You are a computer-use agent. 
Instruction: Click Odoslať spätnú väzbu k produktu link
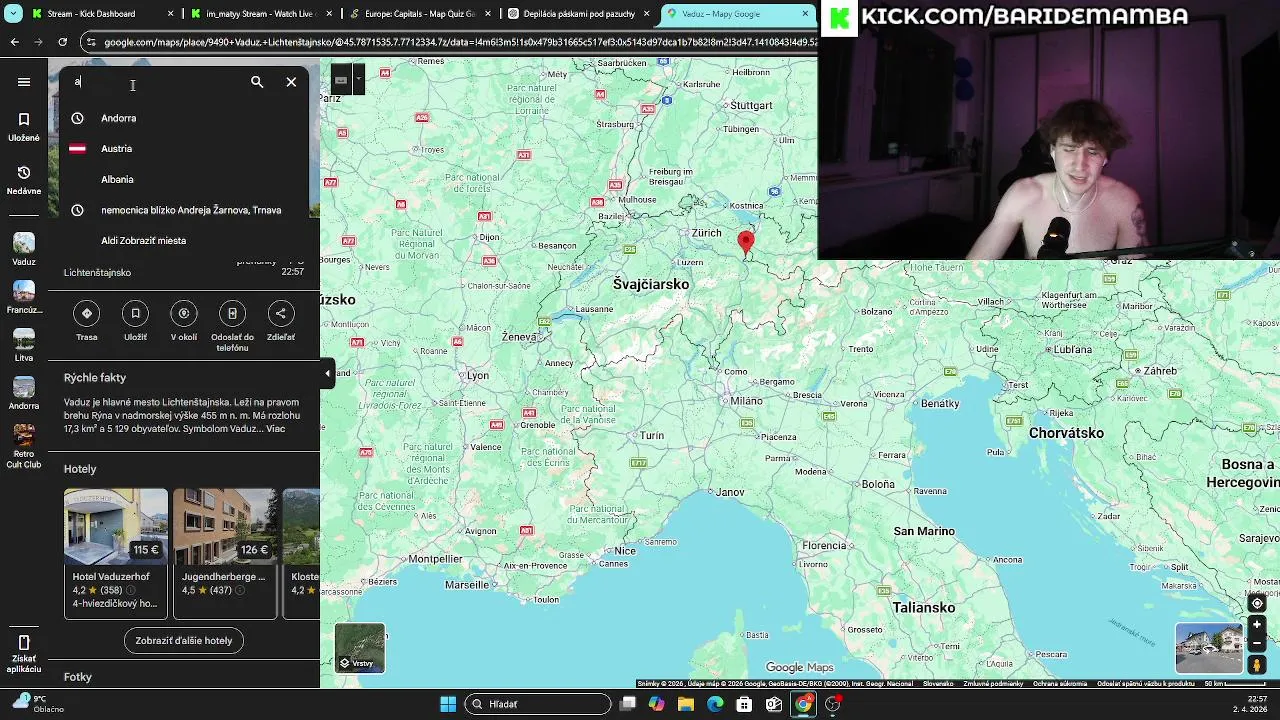[1146, 684]
